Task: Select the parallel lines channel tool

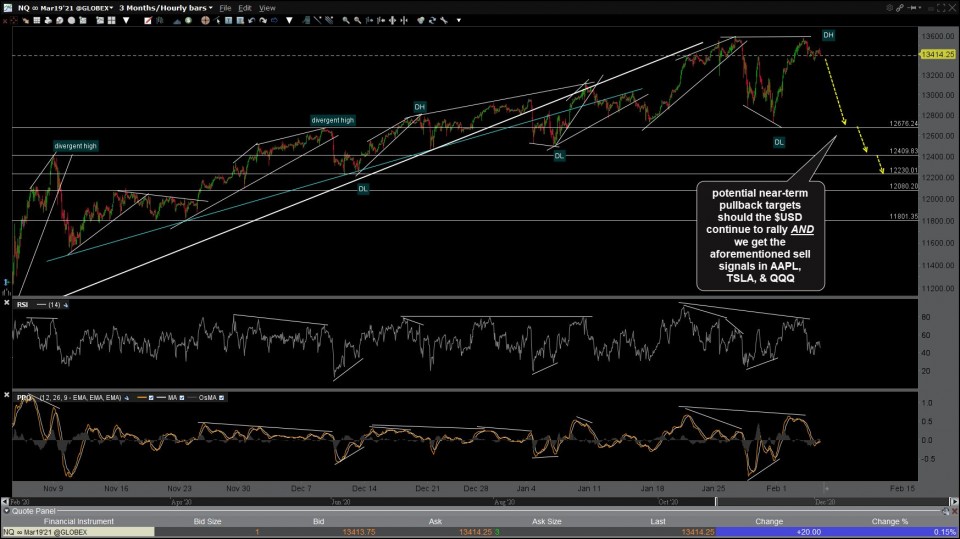Action: coord(329,20)
